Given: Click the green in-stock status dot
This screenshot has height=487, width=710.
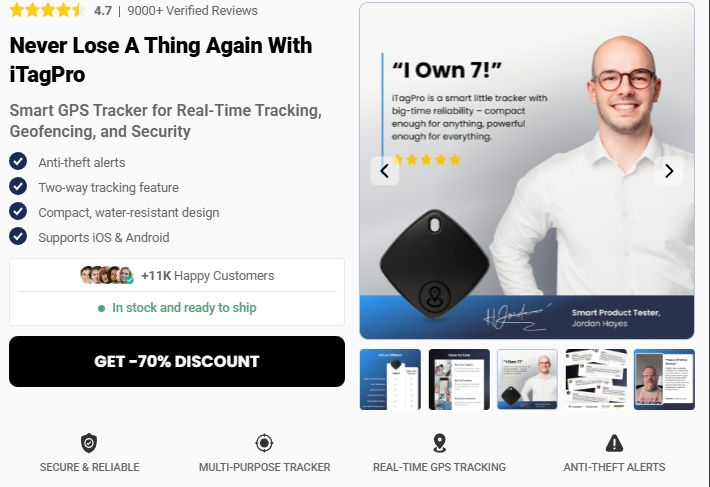Looking at the screenshot, I should pyautogui.click(x=101, y=309).
